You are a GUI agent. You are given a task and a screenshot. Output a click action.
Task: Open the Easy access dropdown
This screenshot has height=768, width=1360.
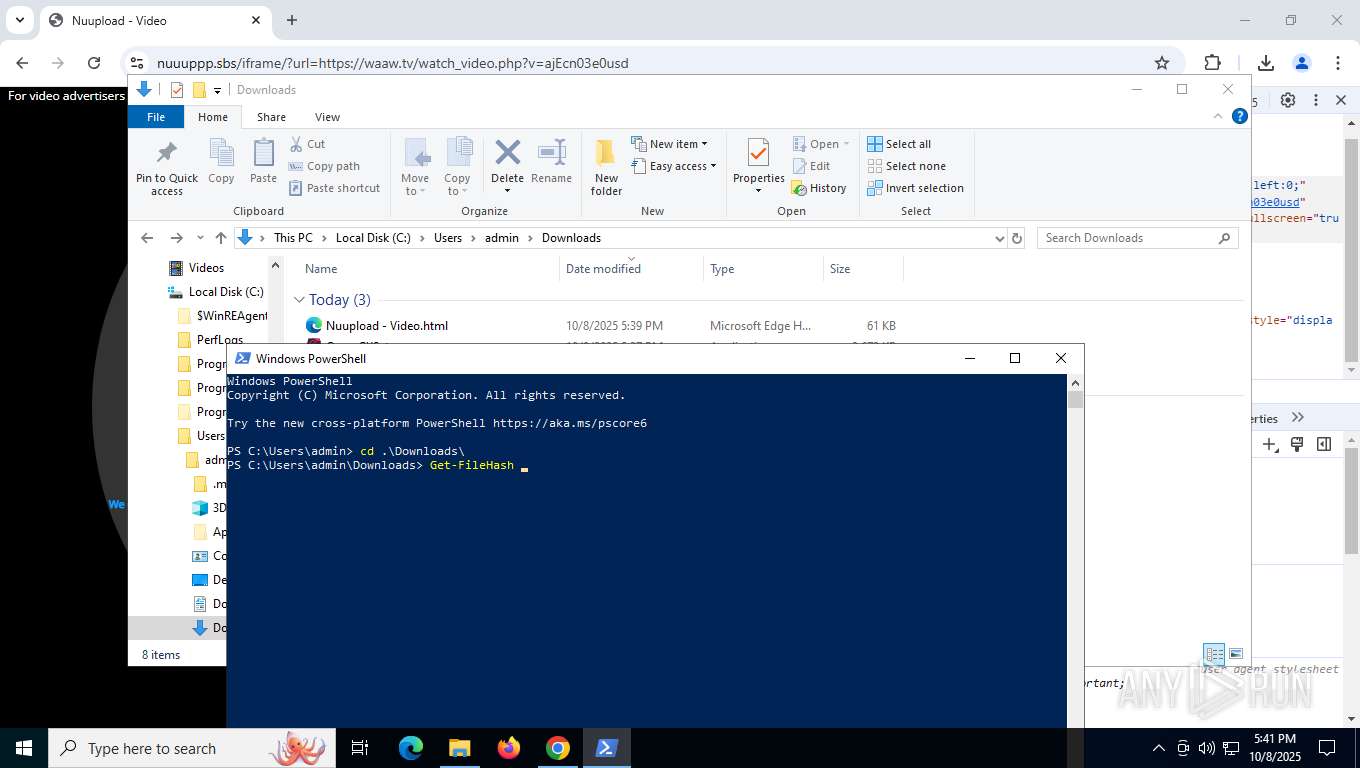click(675, 166)
